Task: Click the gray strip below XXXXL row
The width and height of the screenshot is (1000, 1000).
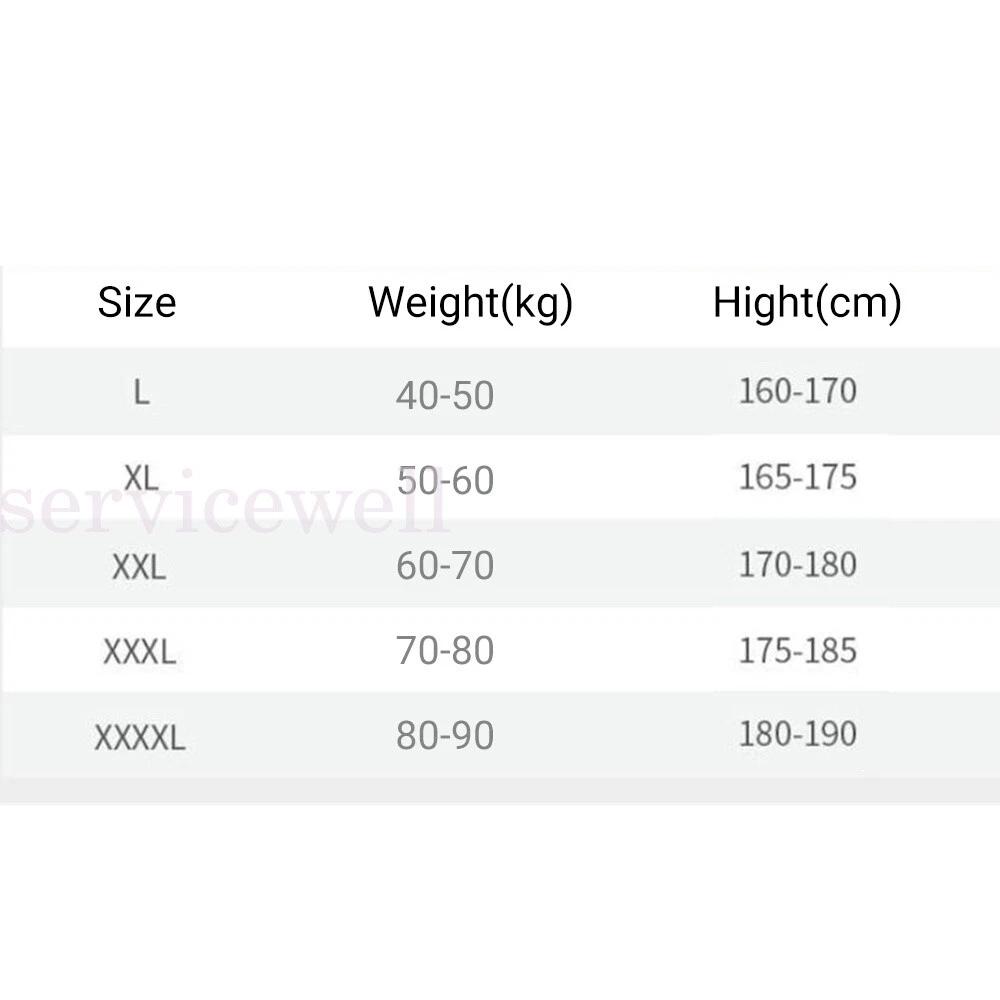Action: (500, 793)
